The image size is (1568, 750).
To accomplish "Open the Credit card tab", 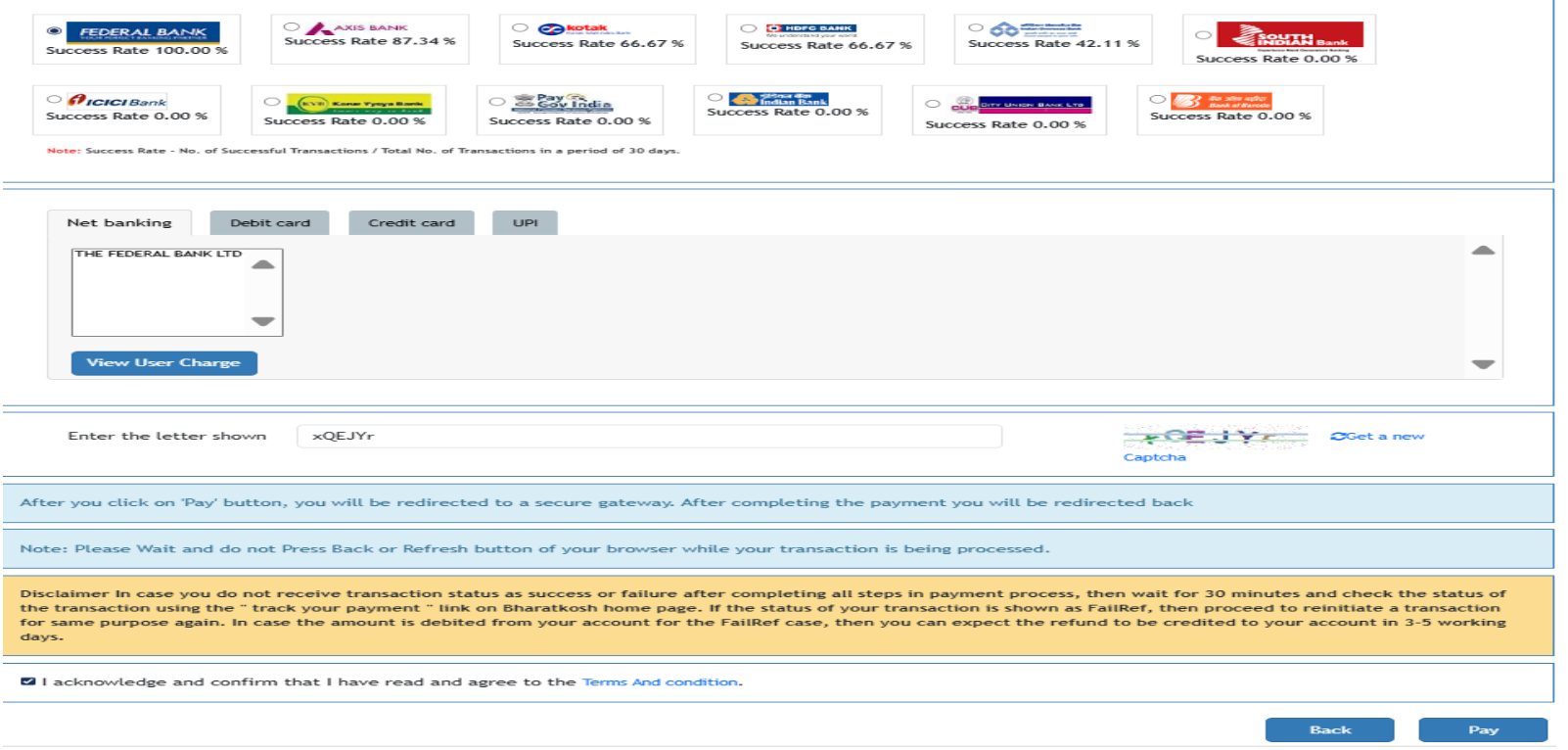I will 412,223.
